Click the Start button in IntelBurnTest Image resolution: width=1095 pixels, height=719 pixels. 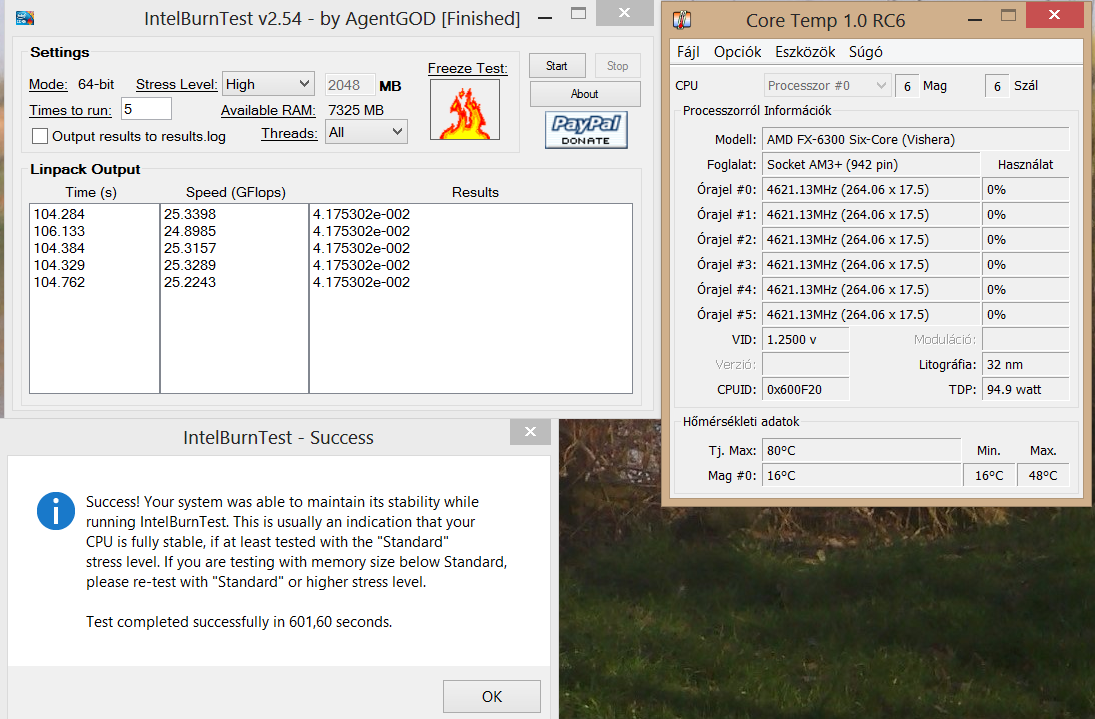(557, 66)
